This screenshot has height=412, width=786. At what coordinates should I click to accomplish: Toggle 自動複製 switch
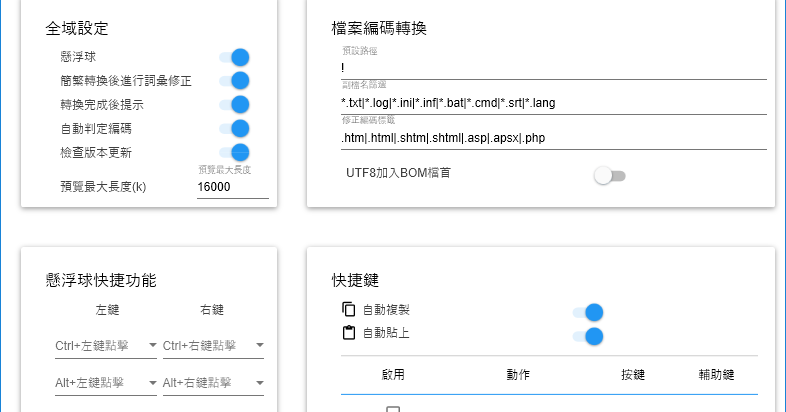point(588,312)
